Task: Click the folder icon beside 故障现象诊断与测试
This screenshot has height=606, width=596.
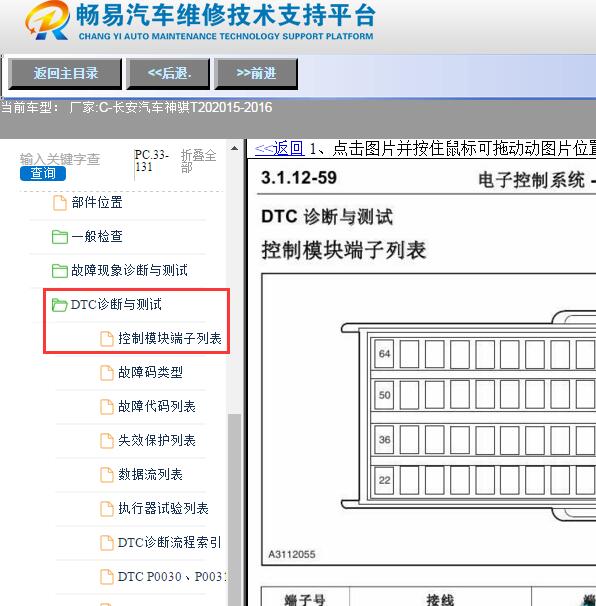Action: (60, 271)
